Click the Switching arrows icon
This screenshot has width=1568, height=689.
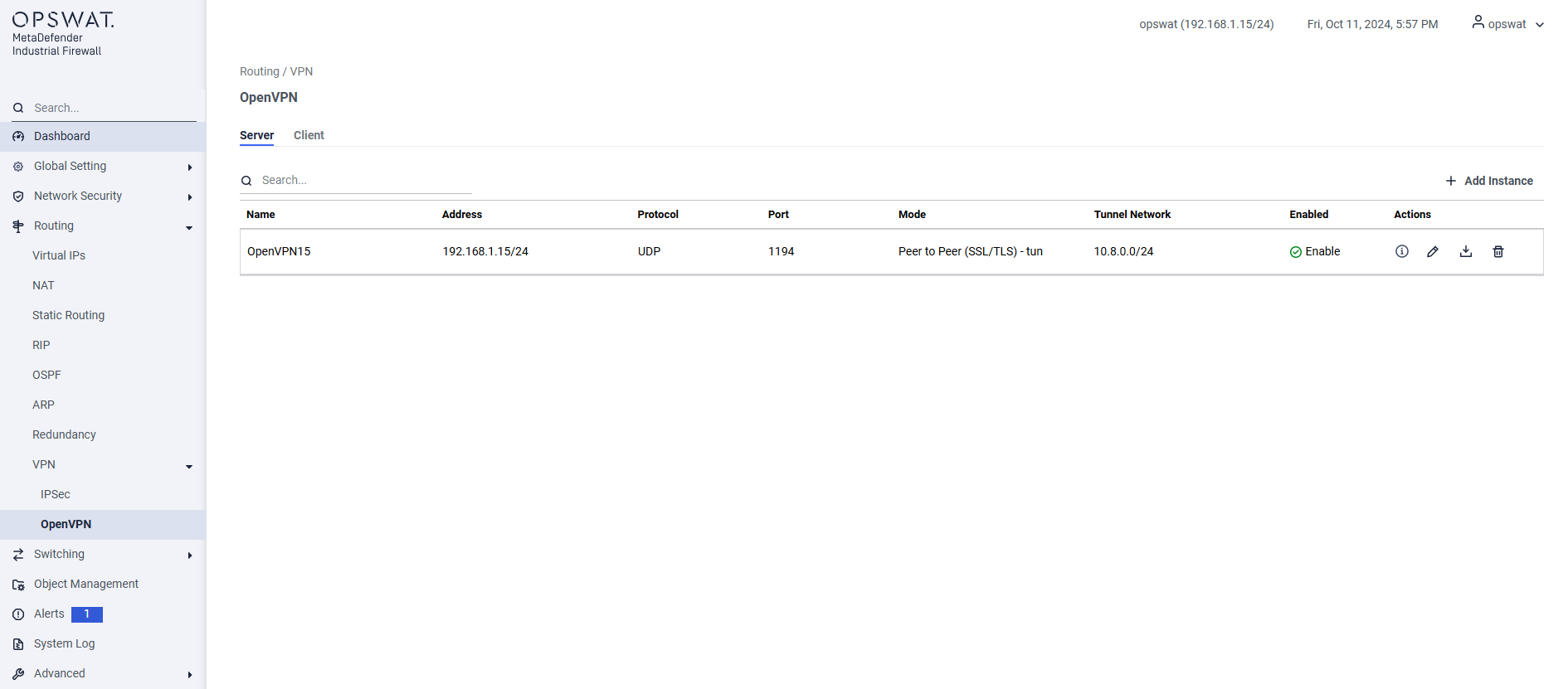coord(18,555)
